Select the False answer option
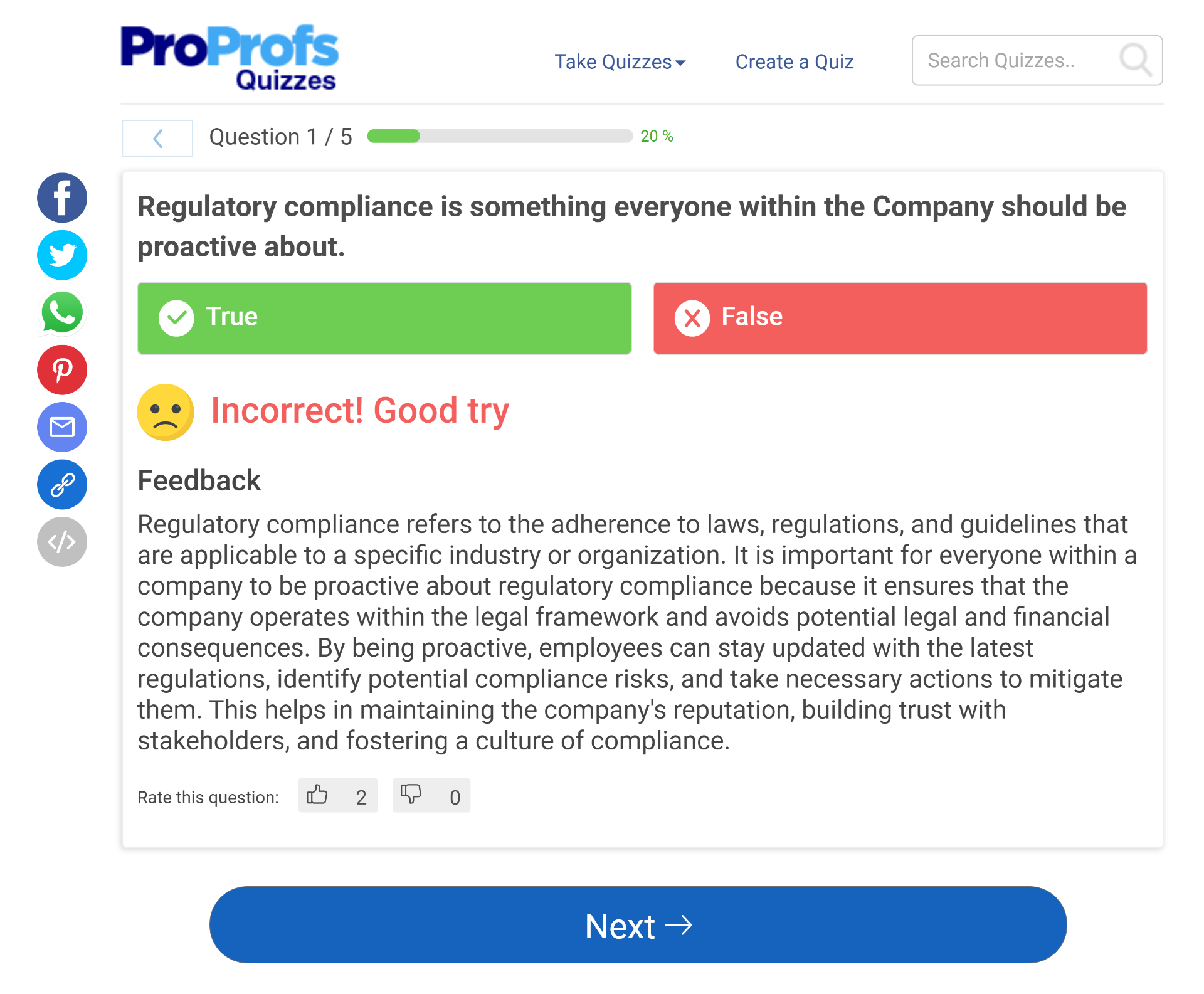 [x=900, y=318]
